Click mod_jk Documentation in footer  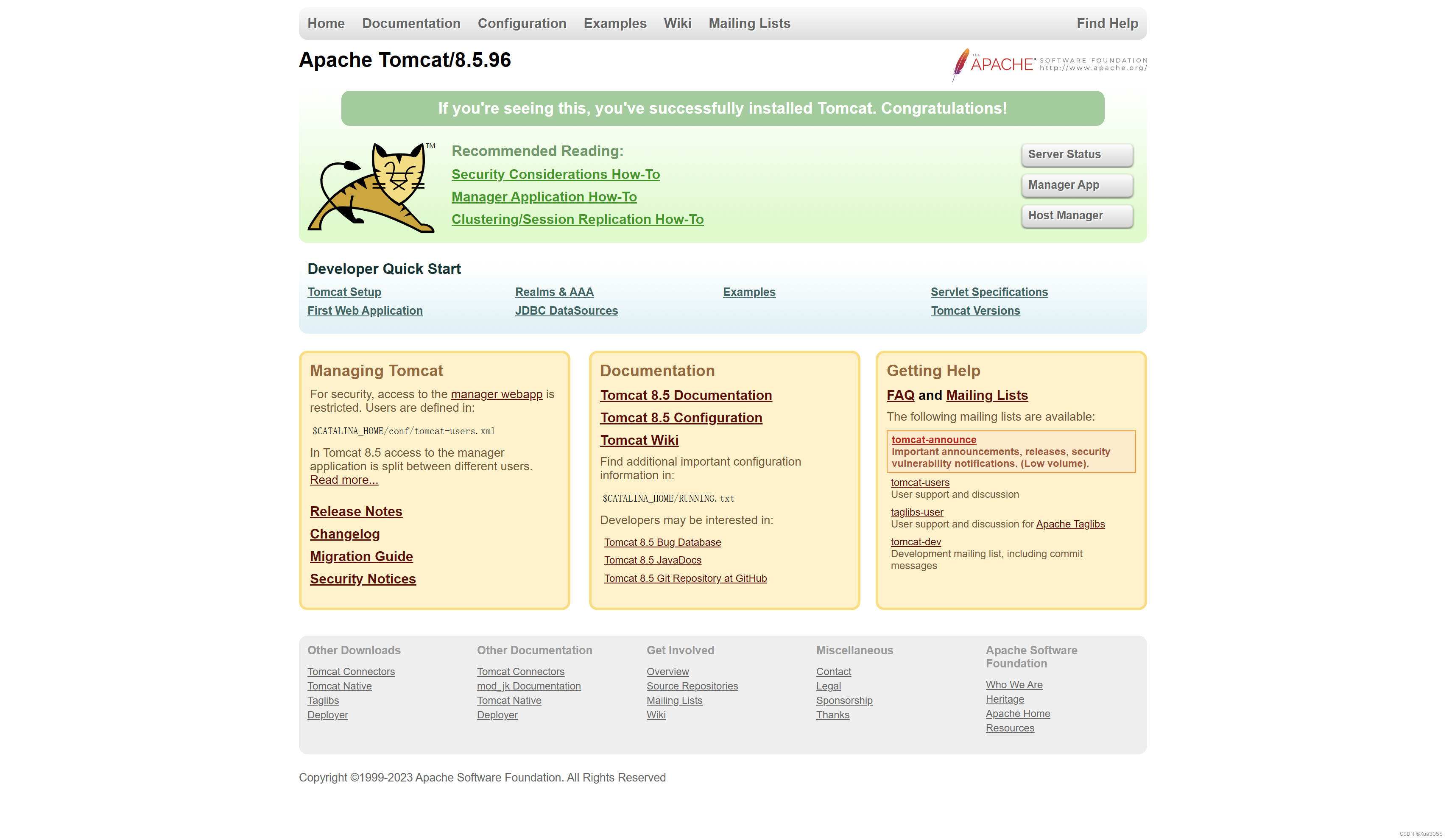[528, 686]
